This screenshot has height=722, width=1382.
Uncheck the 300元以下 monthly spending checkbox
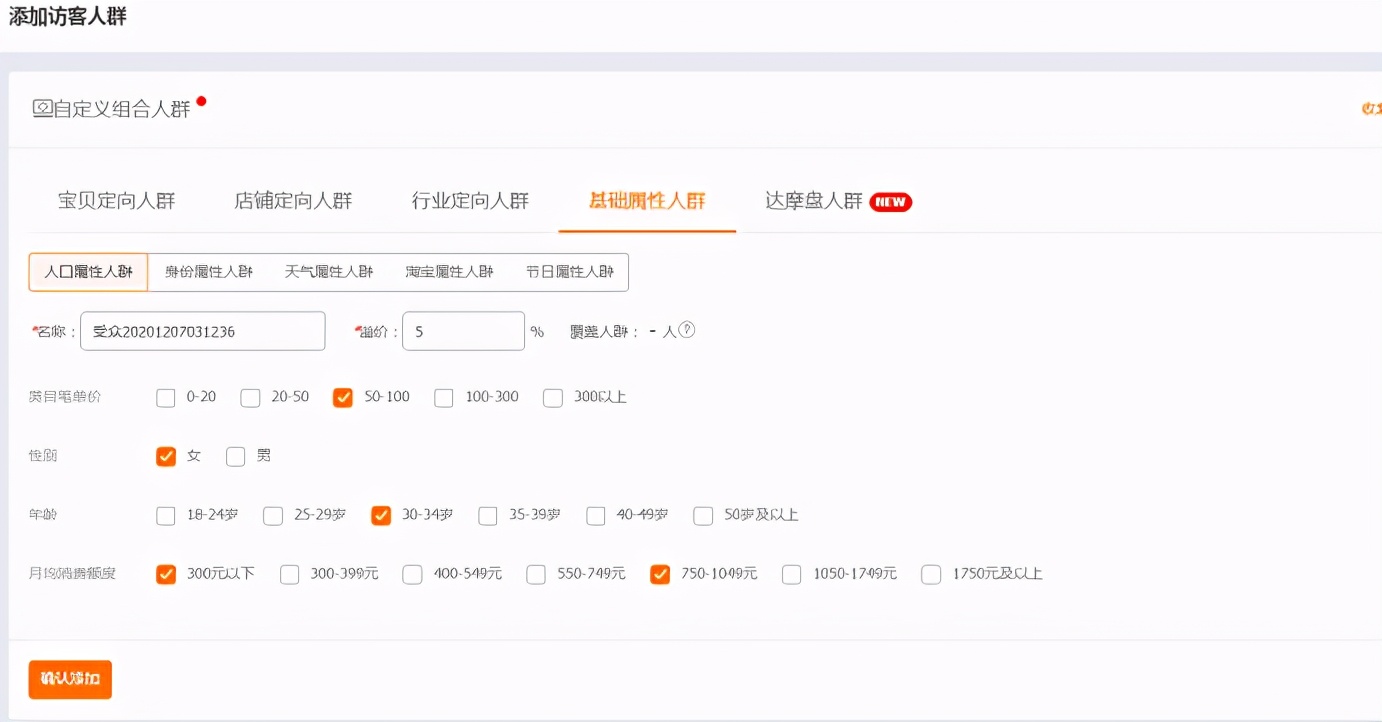point(166,574)
